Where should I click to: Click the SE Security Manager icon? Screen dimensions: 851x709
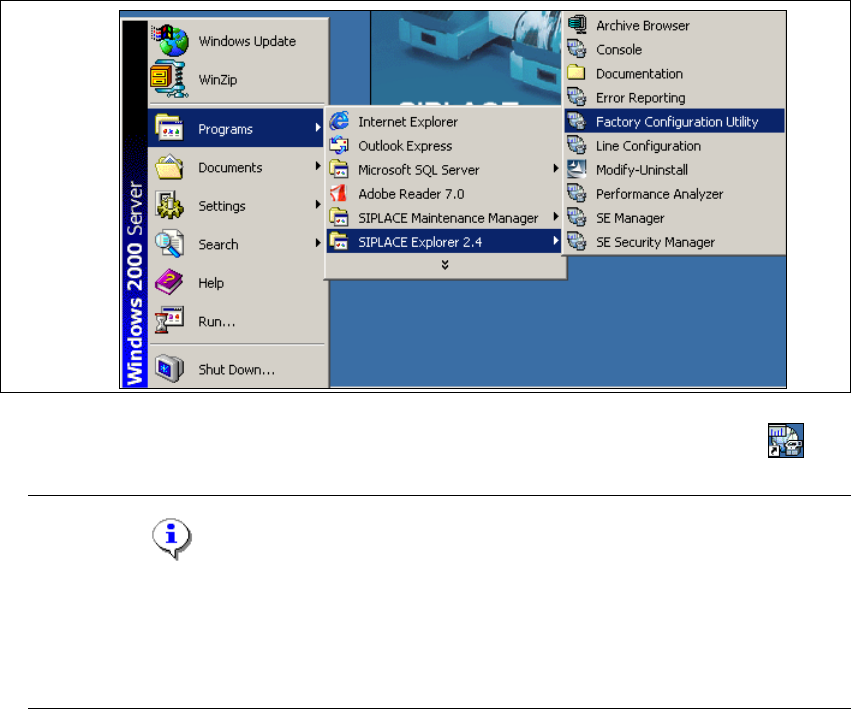click(577, 241)
